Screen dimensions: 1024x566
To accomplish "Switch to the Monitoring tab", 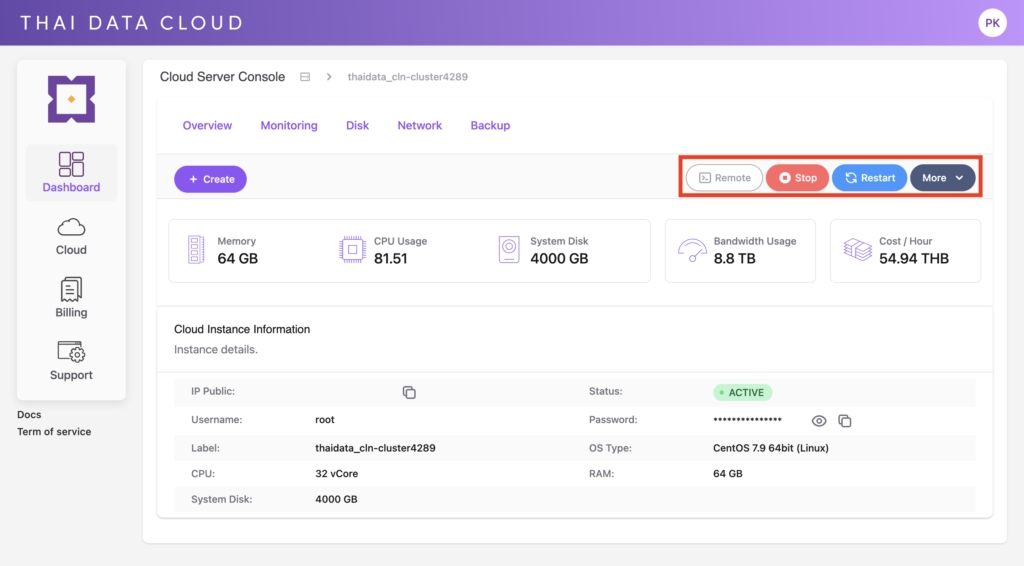I will (x=289, y=126).
